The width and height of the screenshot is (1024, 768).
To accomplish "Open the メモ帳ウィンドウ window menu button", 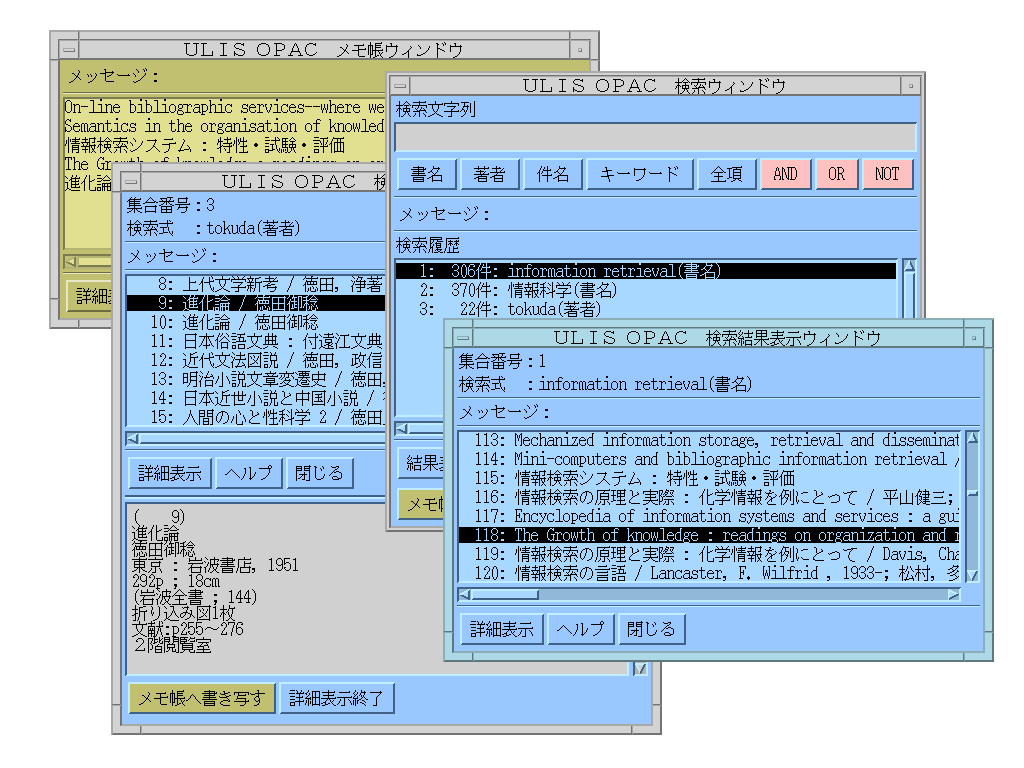I will click(x=68, y=49).
